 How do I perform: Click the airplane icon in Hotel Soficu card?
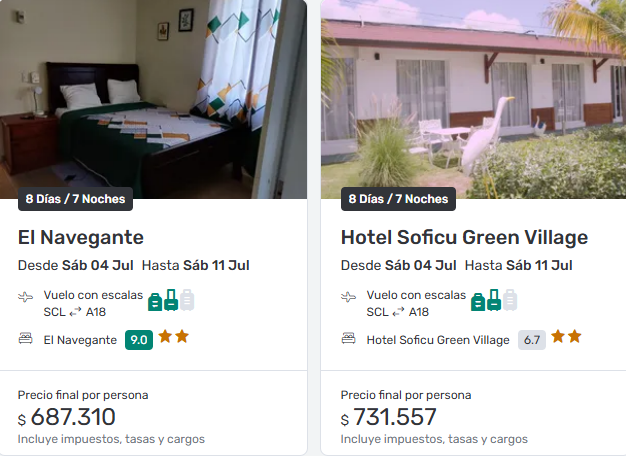349,297
